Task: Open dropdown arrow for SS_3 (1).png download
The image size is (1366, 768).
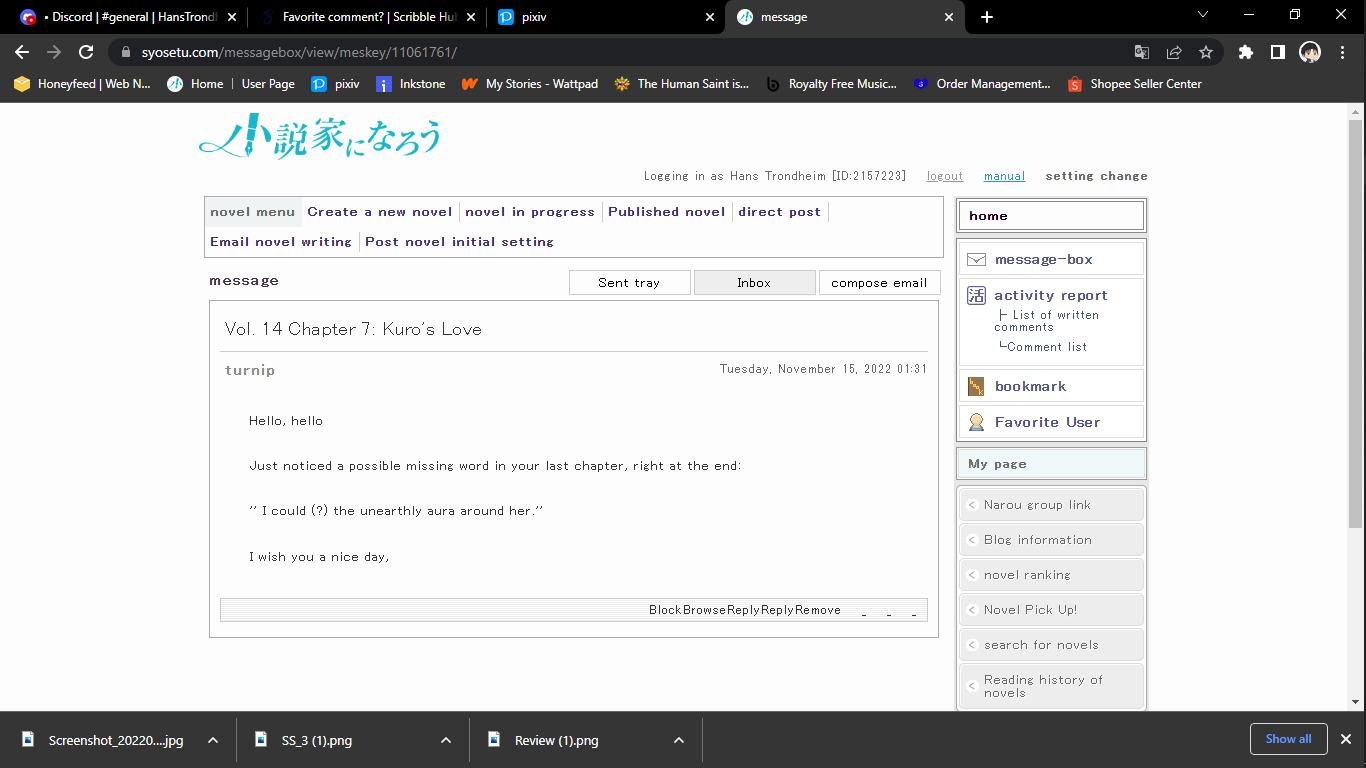Action: click(x=446, y=740)
